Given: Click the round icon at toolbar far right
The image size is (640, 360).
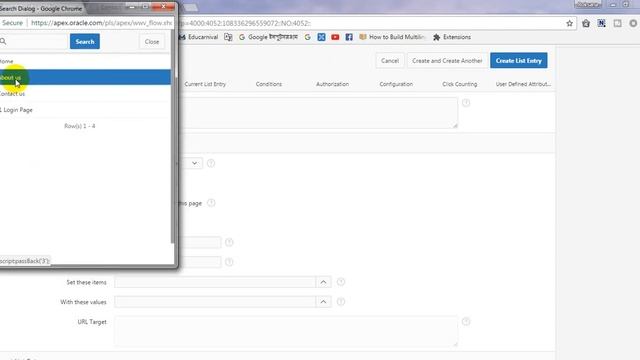Looking at the screenshot, I should [x=633, y=23].
